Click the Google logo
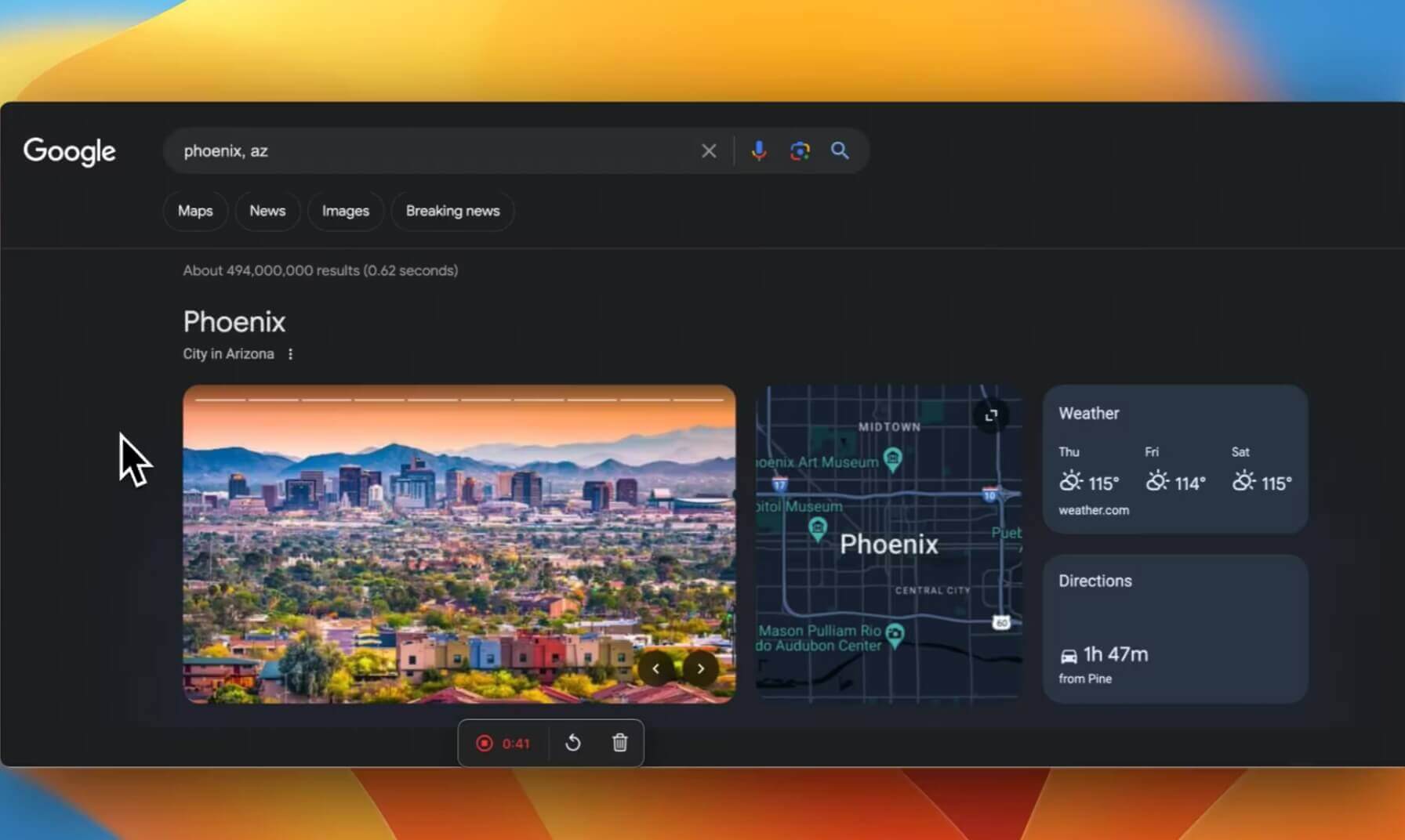Screen dimensions: 1405x840 click(x=70, y=151)
